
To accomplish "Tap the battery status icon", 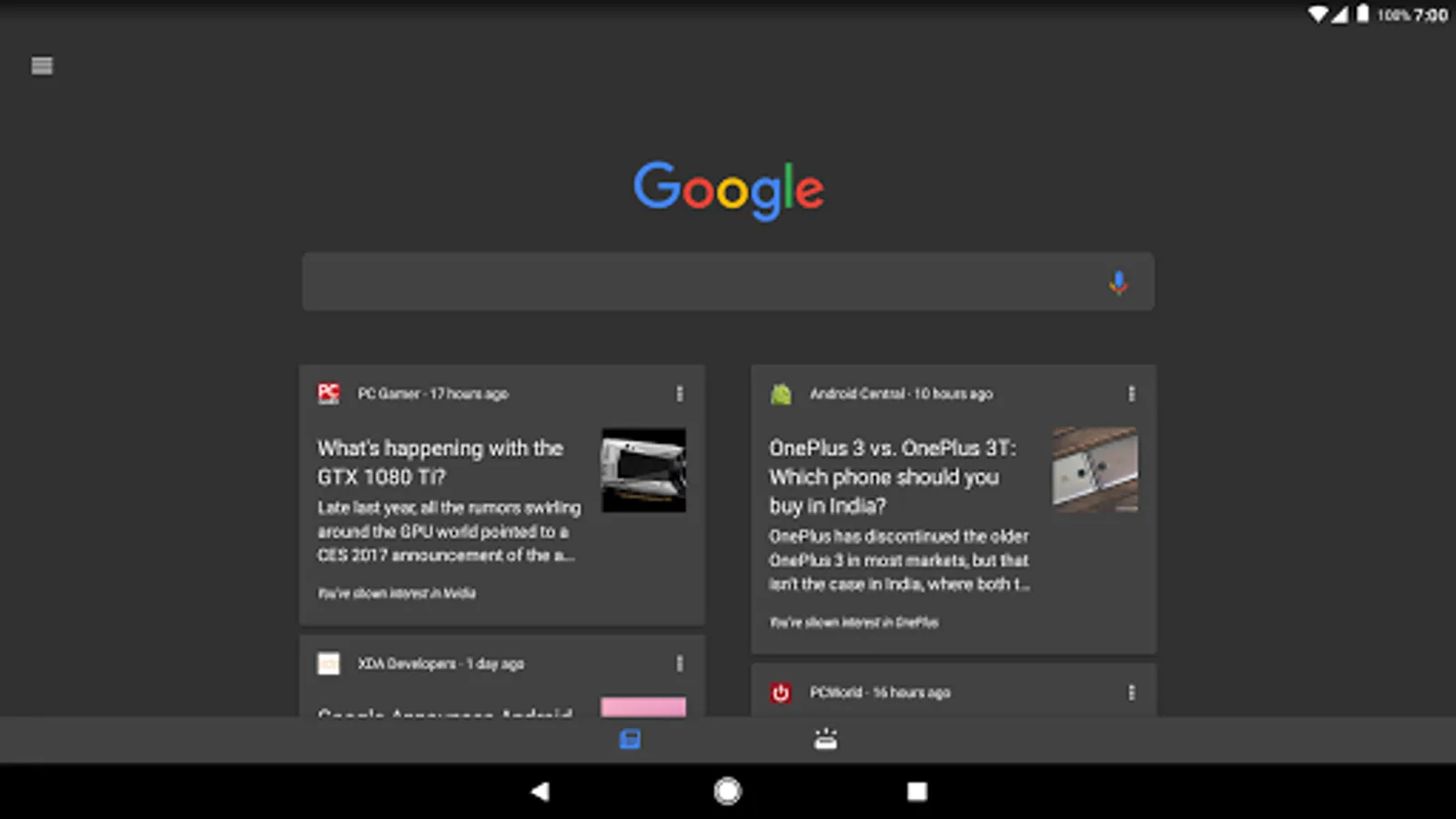I will pos(1362,14).
